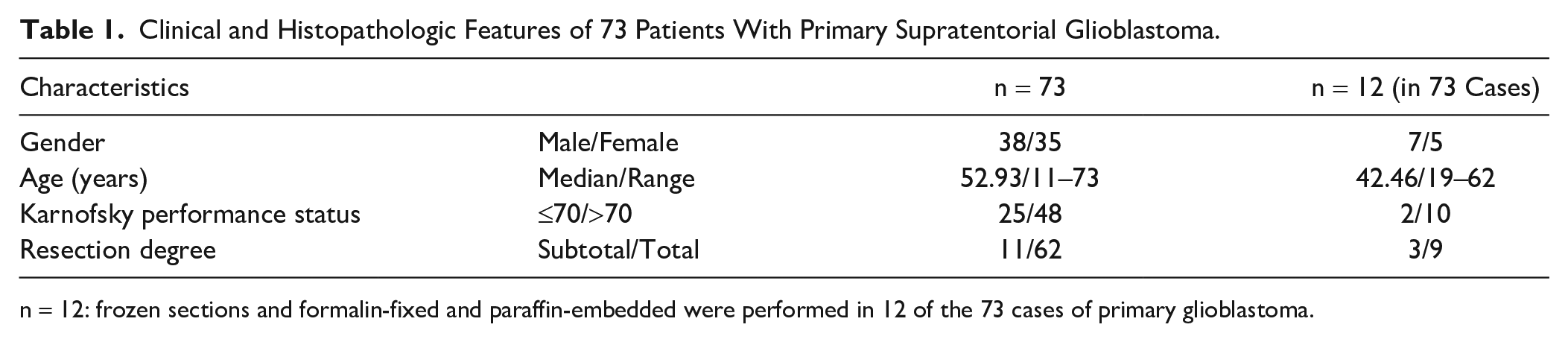
Task: Click the ≤70/>70 cell
Action: pos(585,215)
